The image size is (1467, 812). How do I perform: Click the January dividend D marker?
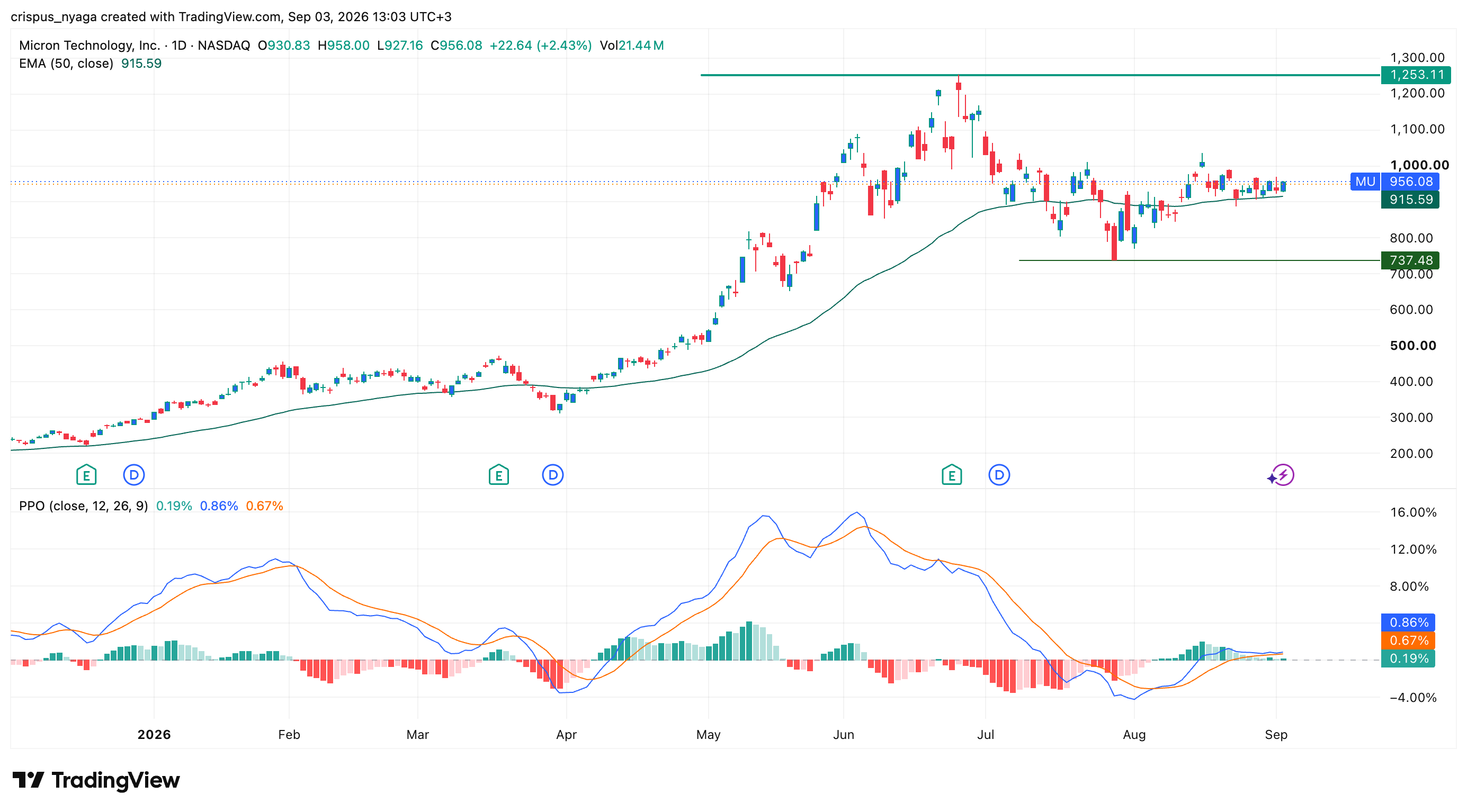tap(134, 475)
